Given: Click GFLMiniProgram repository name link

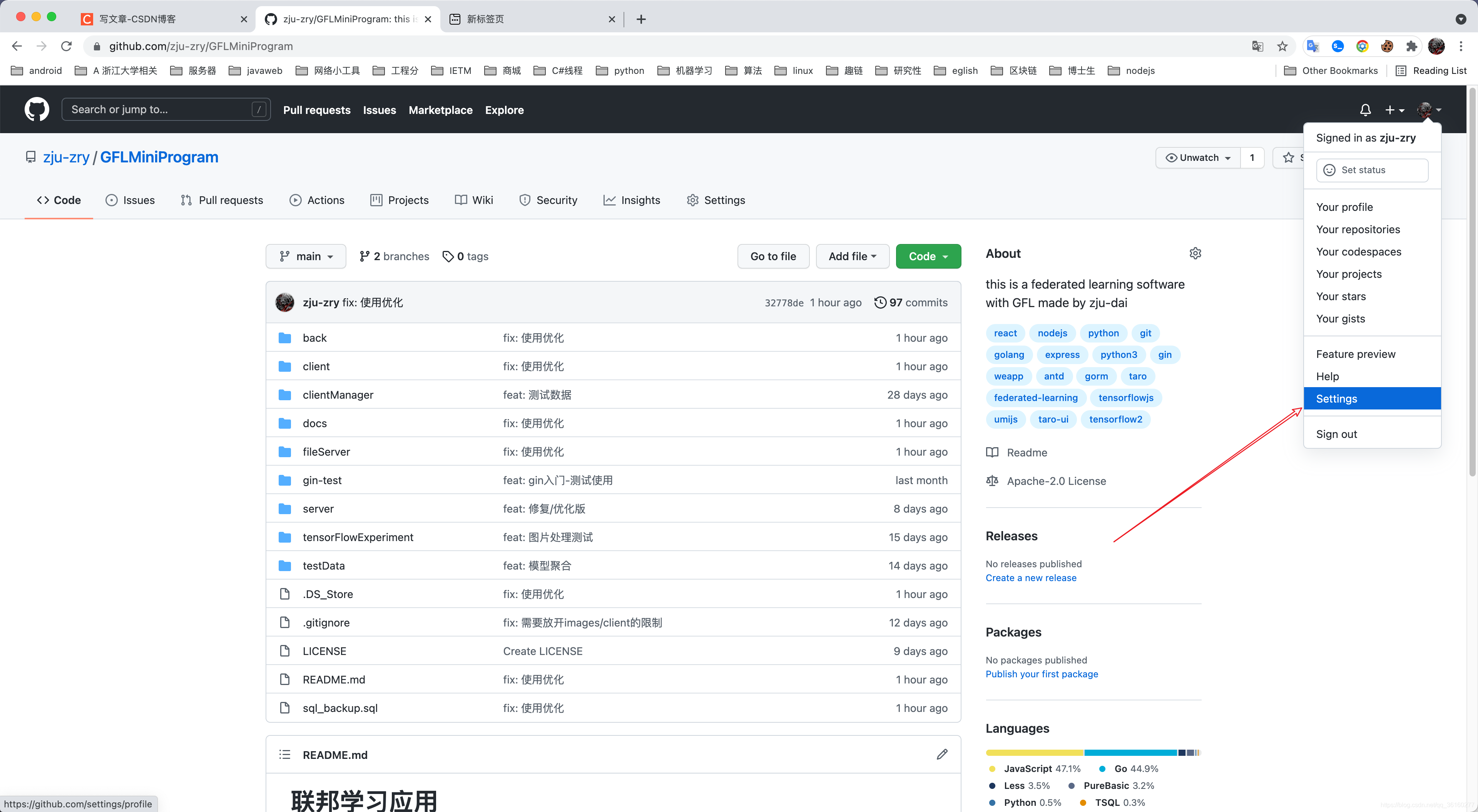Looking at the screenshot, I should pyautogui.click(x=159, y=157).
